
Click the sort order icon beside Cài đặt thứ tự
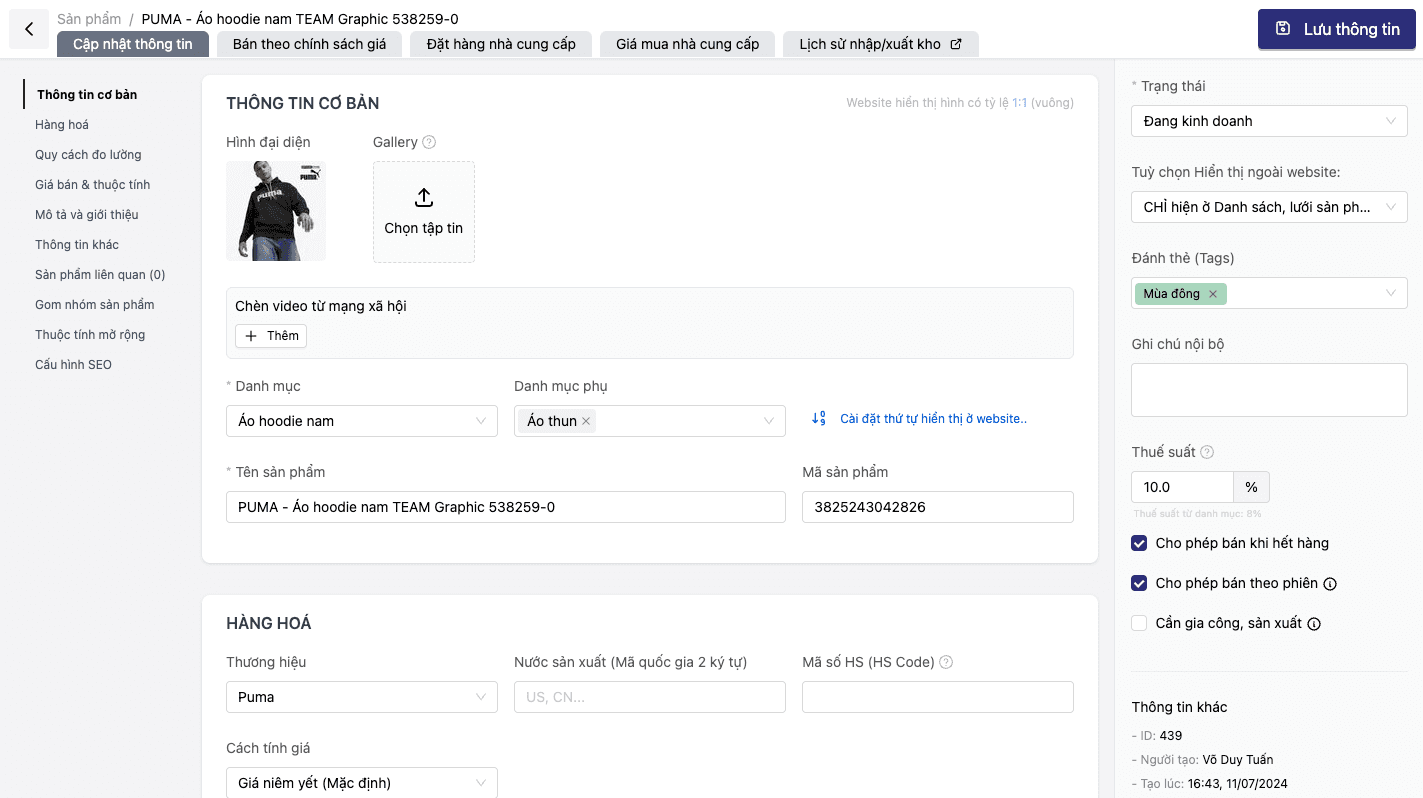[x=819, y=419]
